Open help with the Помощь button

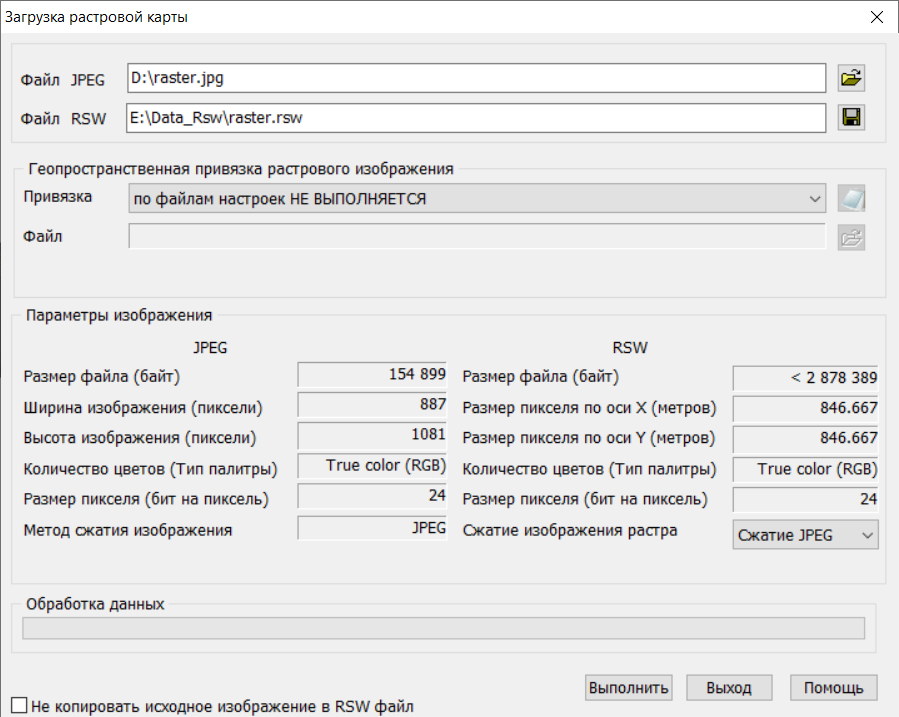pyautogui.click(x=833, y=688)
